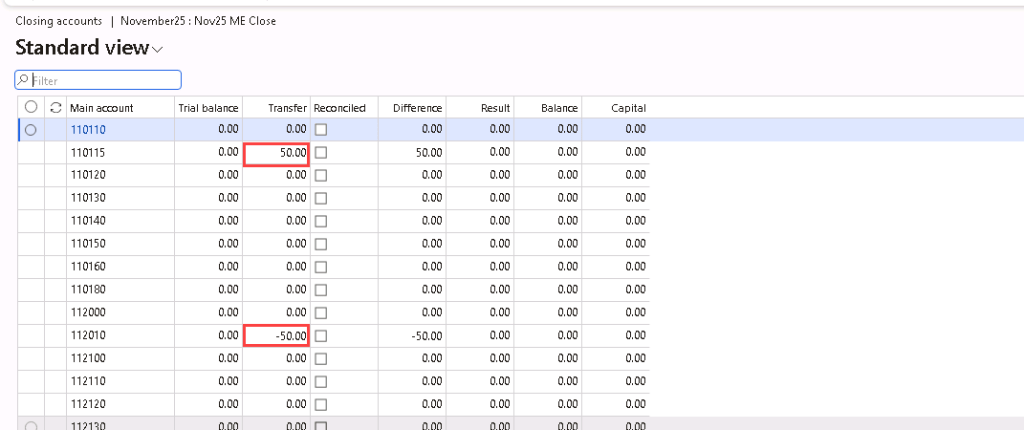Click the search magnifier icon in Filter box
This screenshot has width=1024, height=430.
pos(24,80)
